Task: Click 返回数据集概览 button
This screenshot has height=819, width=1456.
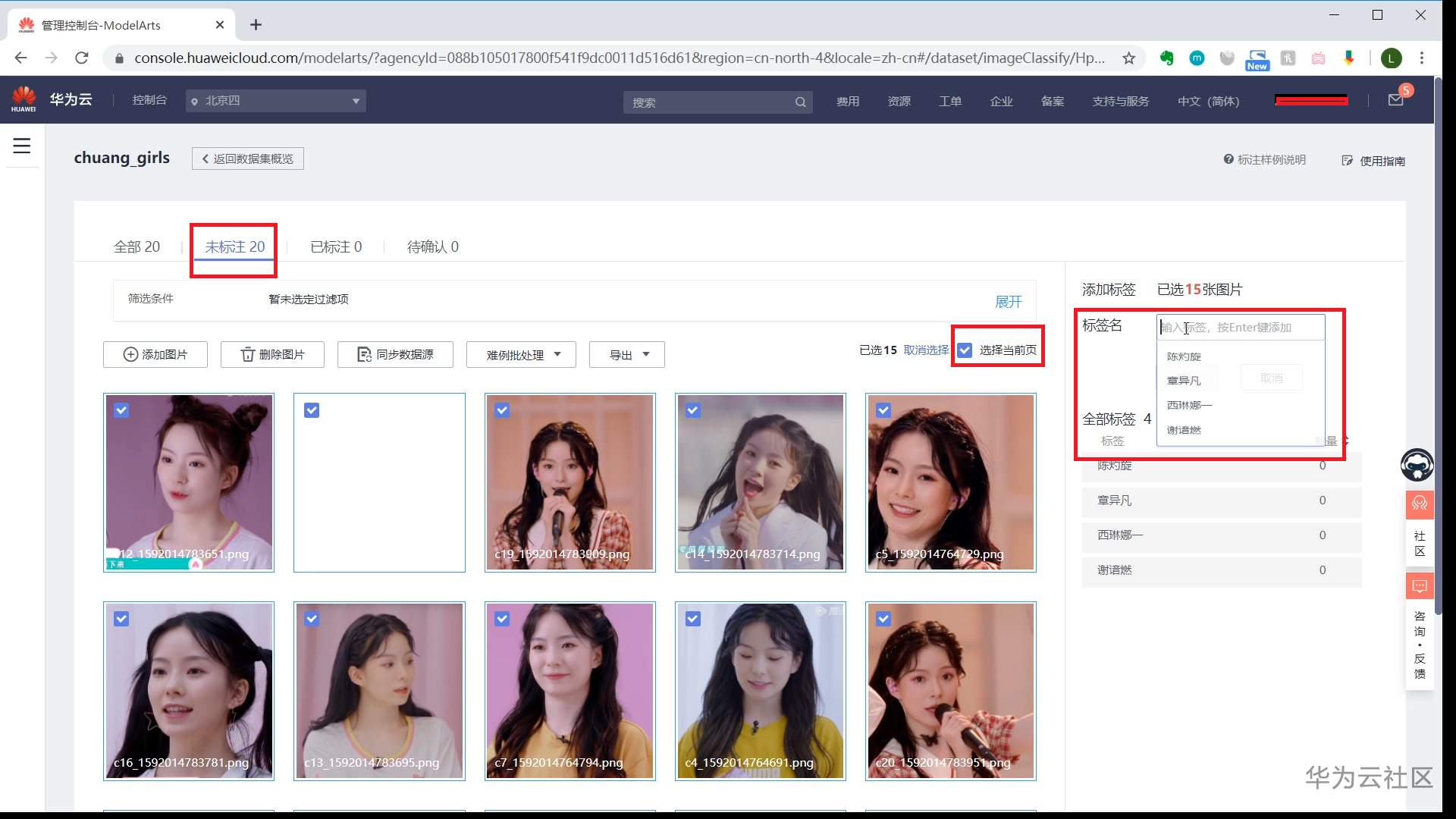Action: click(x=248, y=158)
